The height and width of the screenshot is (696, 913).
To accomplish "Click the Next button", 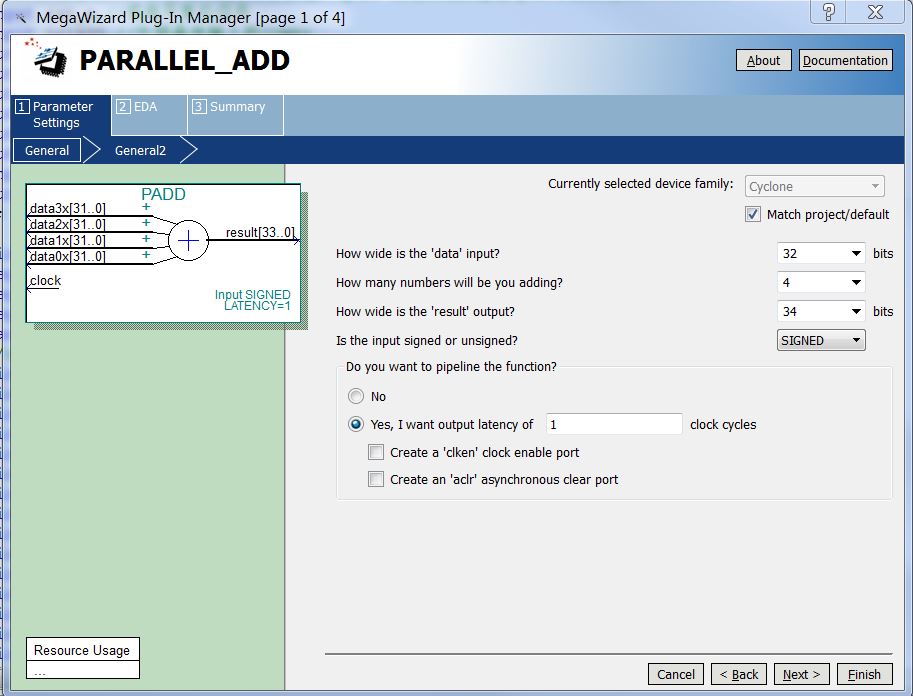I will (x=802, y=674).
